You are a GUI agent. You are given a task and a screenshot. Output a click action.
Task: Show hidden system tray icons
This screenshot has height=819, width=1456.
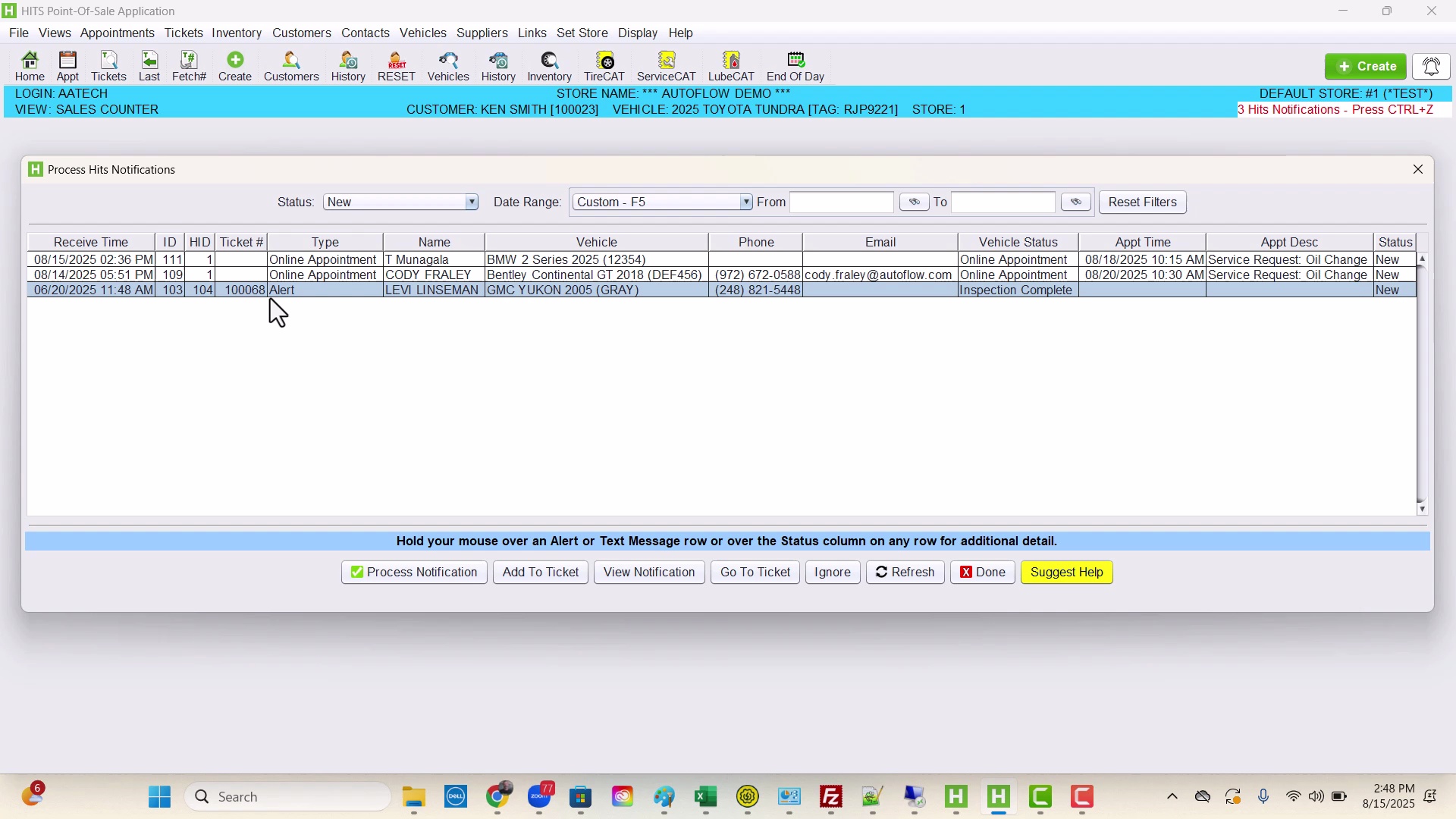click(x=1172, y=797)
